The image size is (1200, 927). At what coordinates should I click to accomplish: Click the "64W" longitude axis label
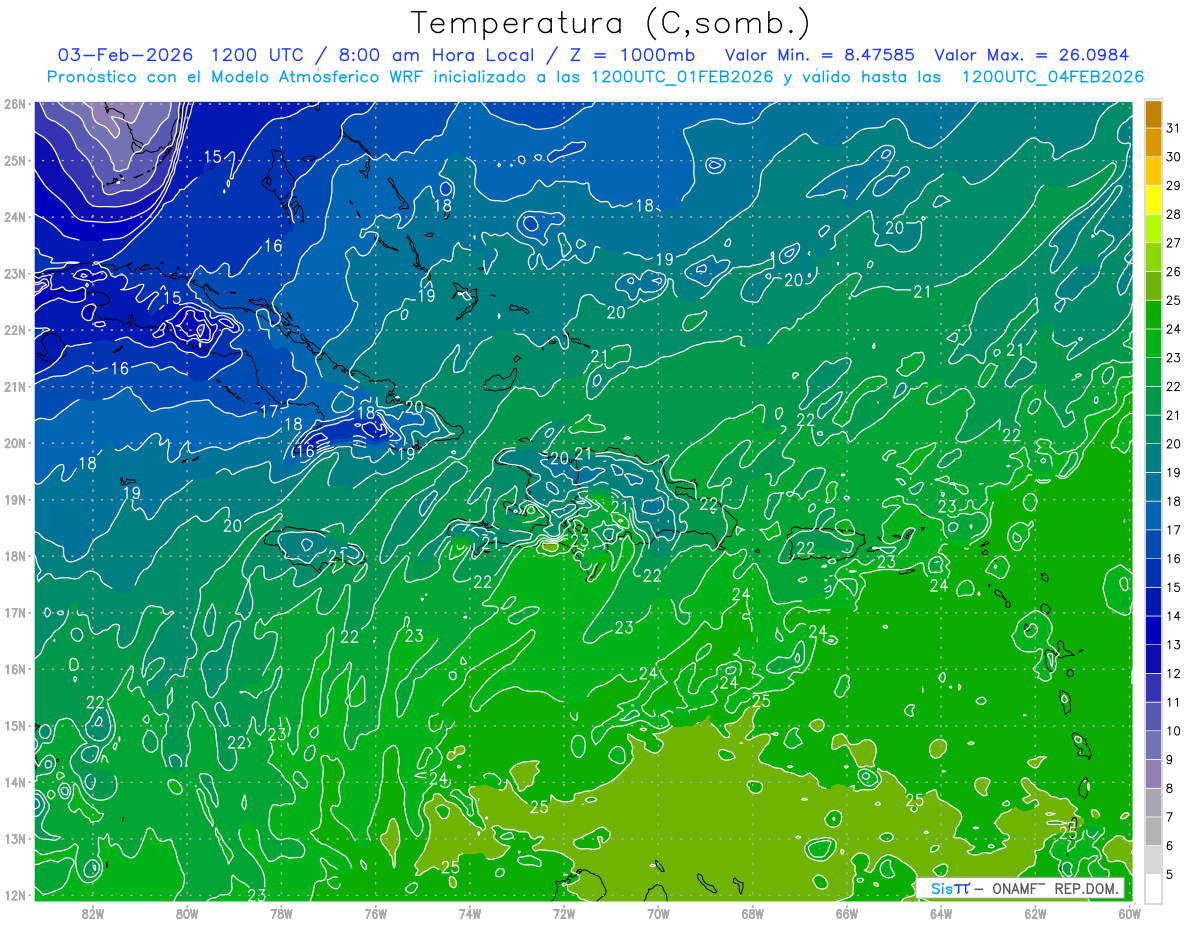tap(940, 914)
